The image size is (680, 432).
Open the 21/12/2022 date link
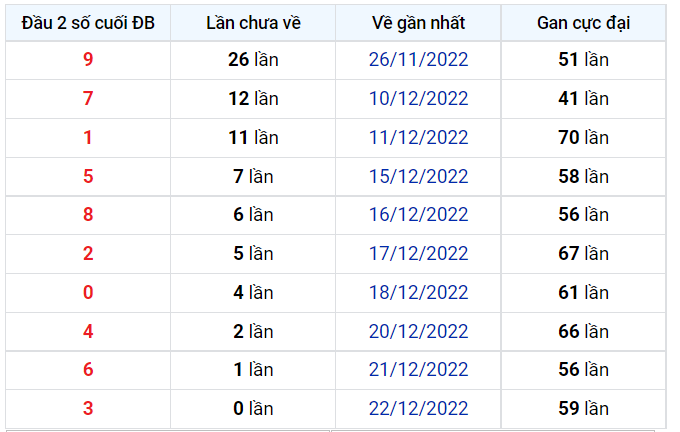click(x=418, y=370)
